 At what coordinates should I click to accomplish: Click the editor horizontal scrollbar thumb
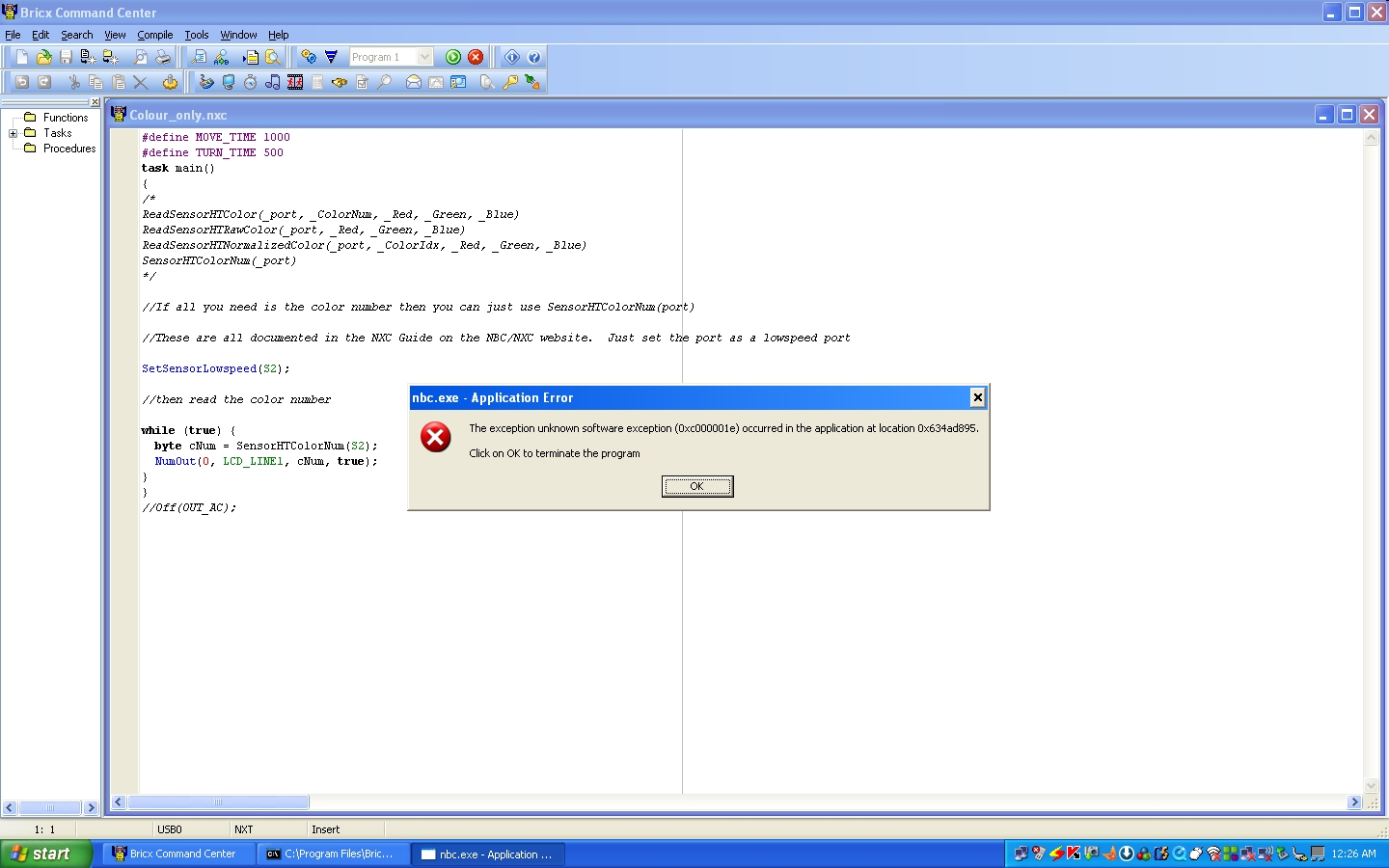point(219,802)
